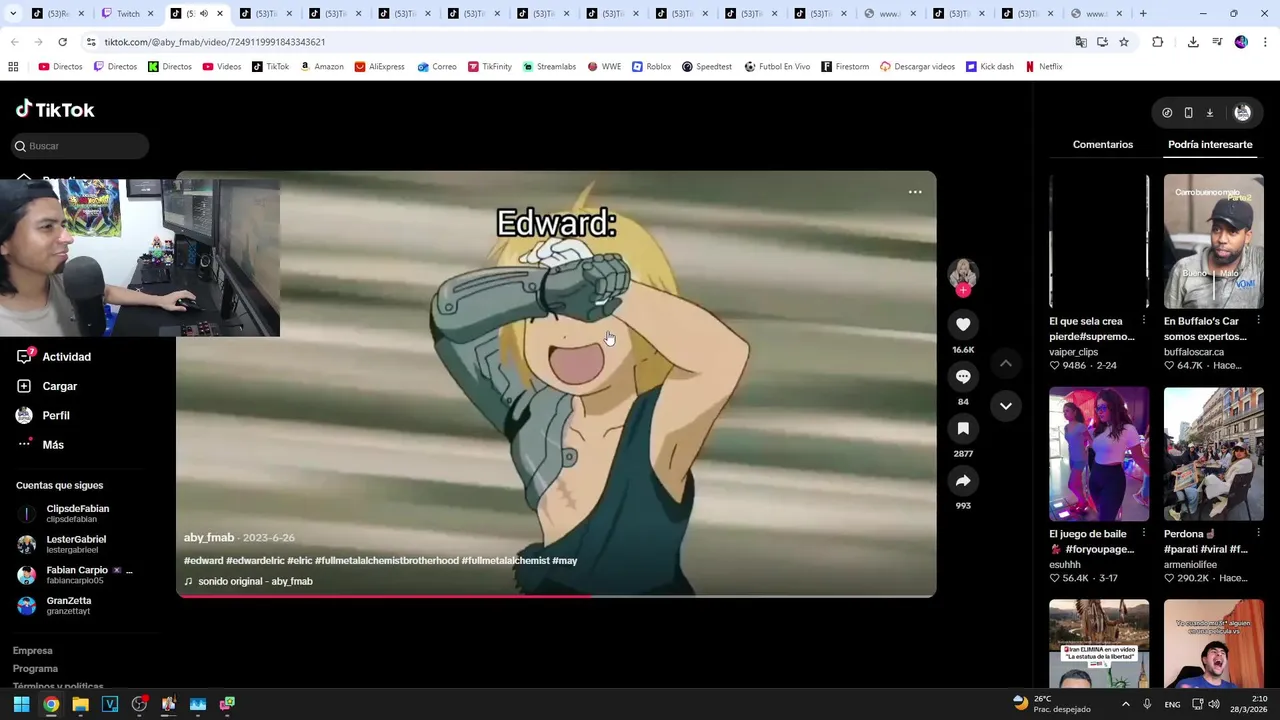Open Windows Start menu

(21, 704)
